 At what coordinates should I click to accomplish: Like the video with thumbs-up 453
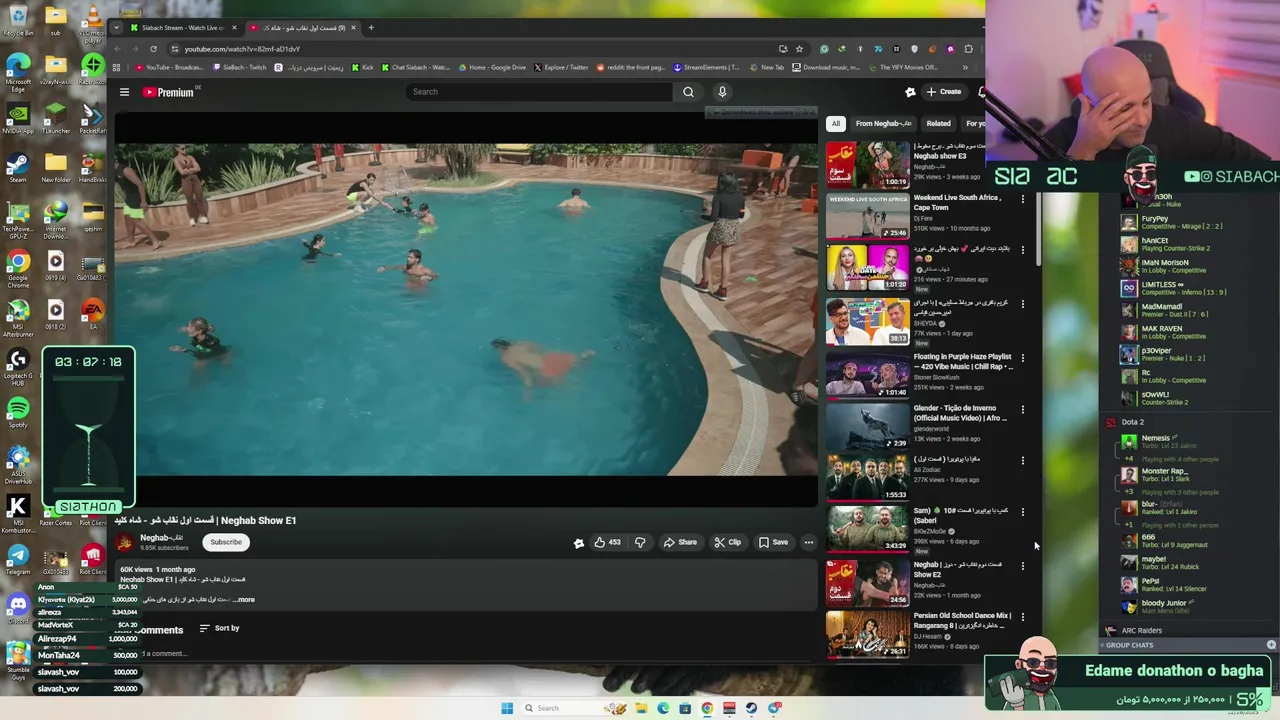607,542
